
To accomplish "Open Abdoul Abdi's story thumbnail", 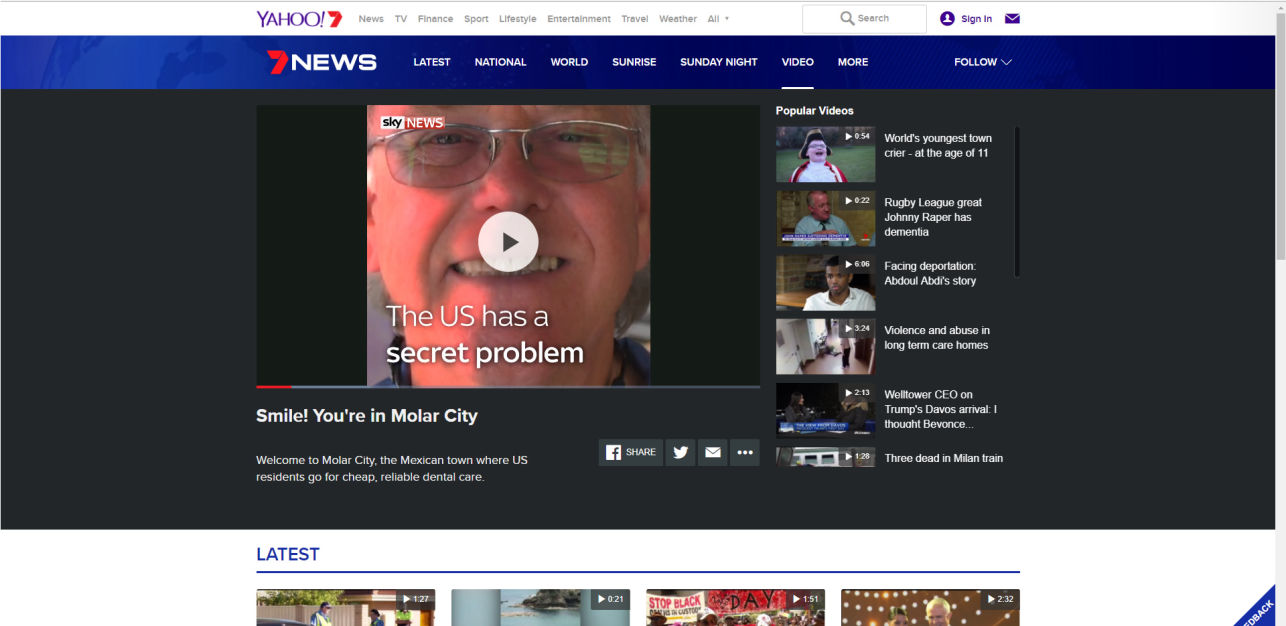I will tap(825, 283).
